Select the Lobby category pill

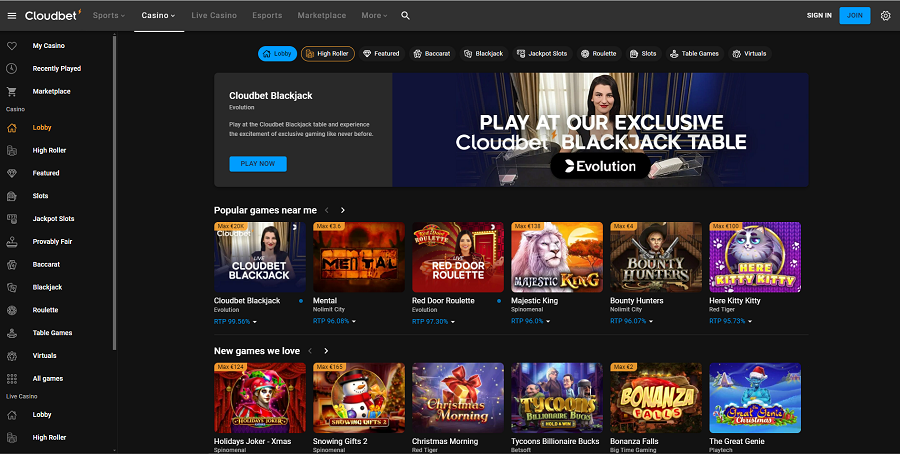[277, 54]
